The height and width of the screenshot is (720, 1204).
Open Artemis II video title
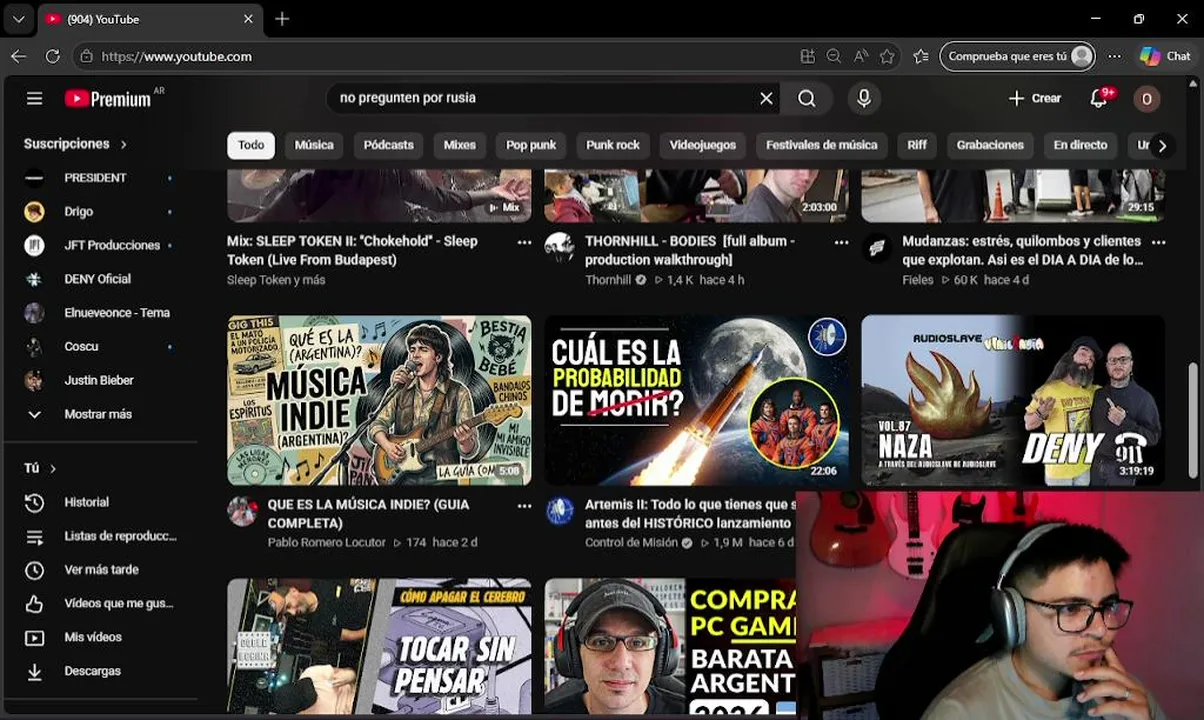point(689,514)
